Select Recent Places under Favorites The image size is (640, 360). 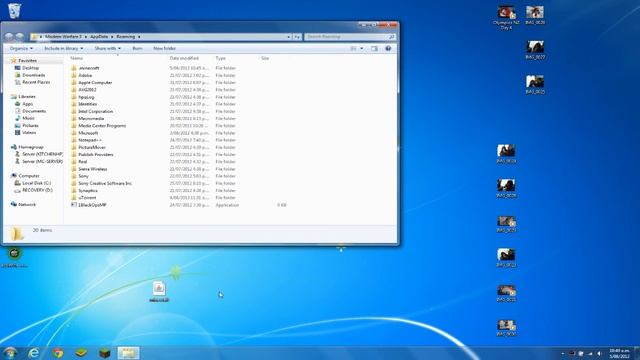(36, 82)
